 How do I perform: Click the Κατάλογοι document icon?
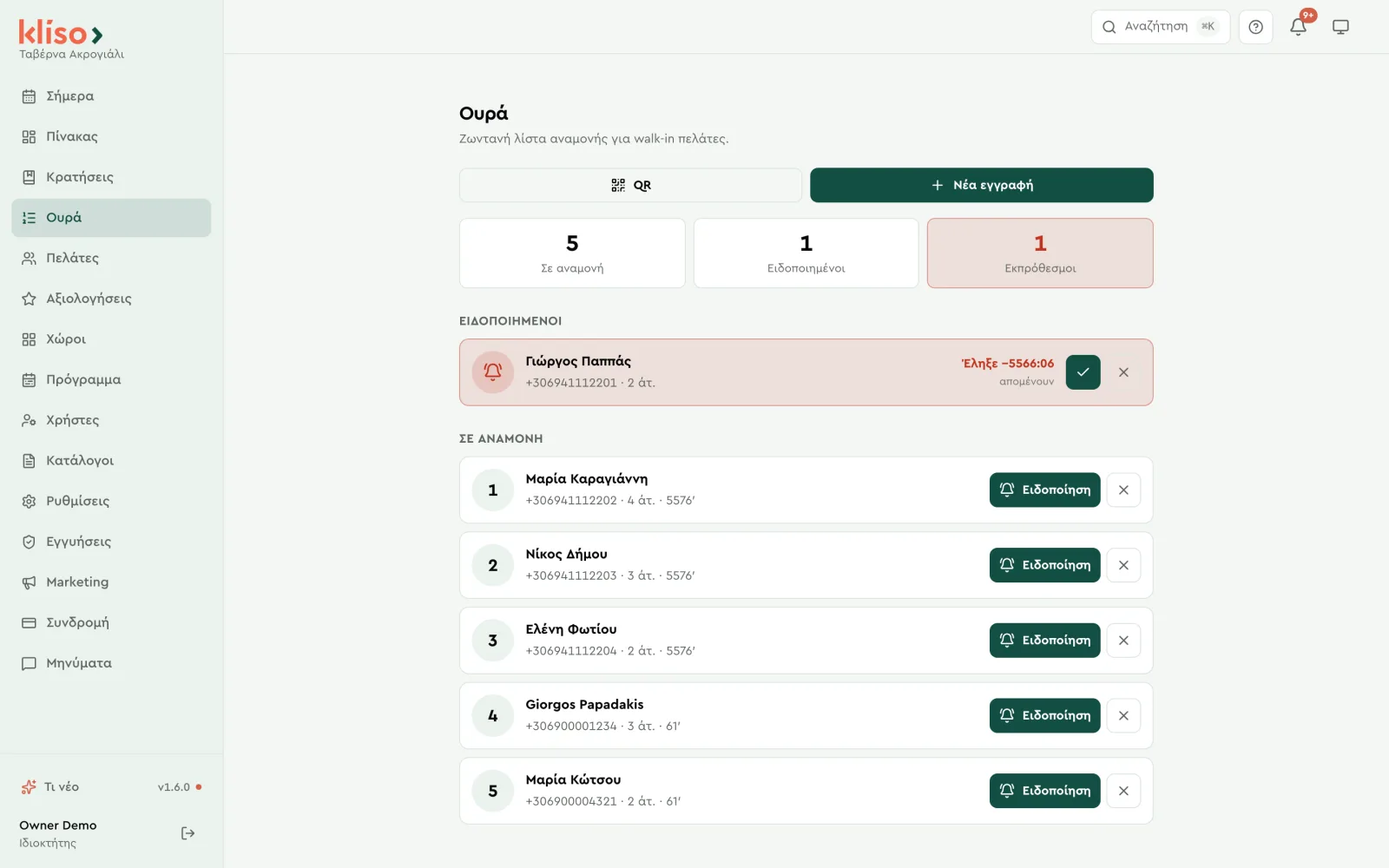pyautogui.click(x=29, y=461)
